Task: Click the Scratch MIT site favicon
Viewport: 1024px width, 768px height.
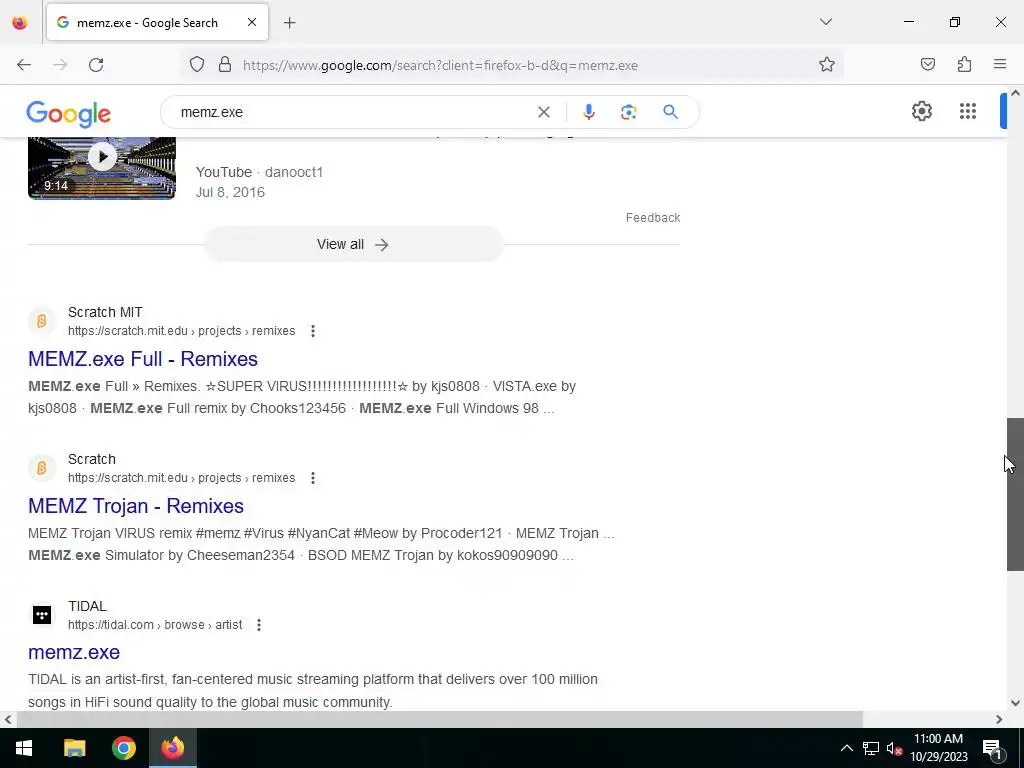Action: (x=42, y=321)
